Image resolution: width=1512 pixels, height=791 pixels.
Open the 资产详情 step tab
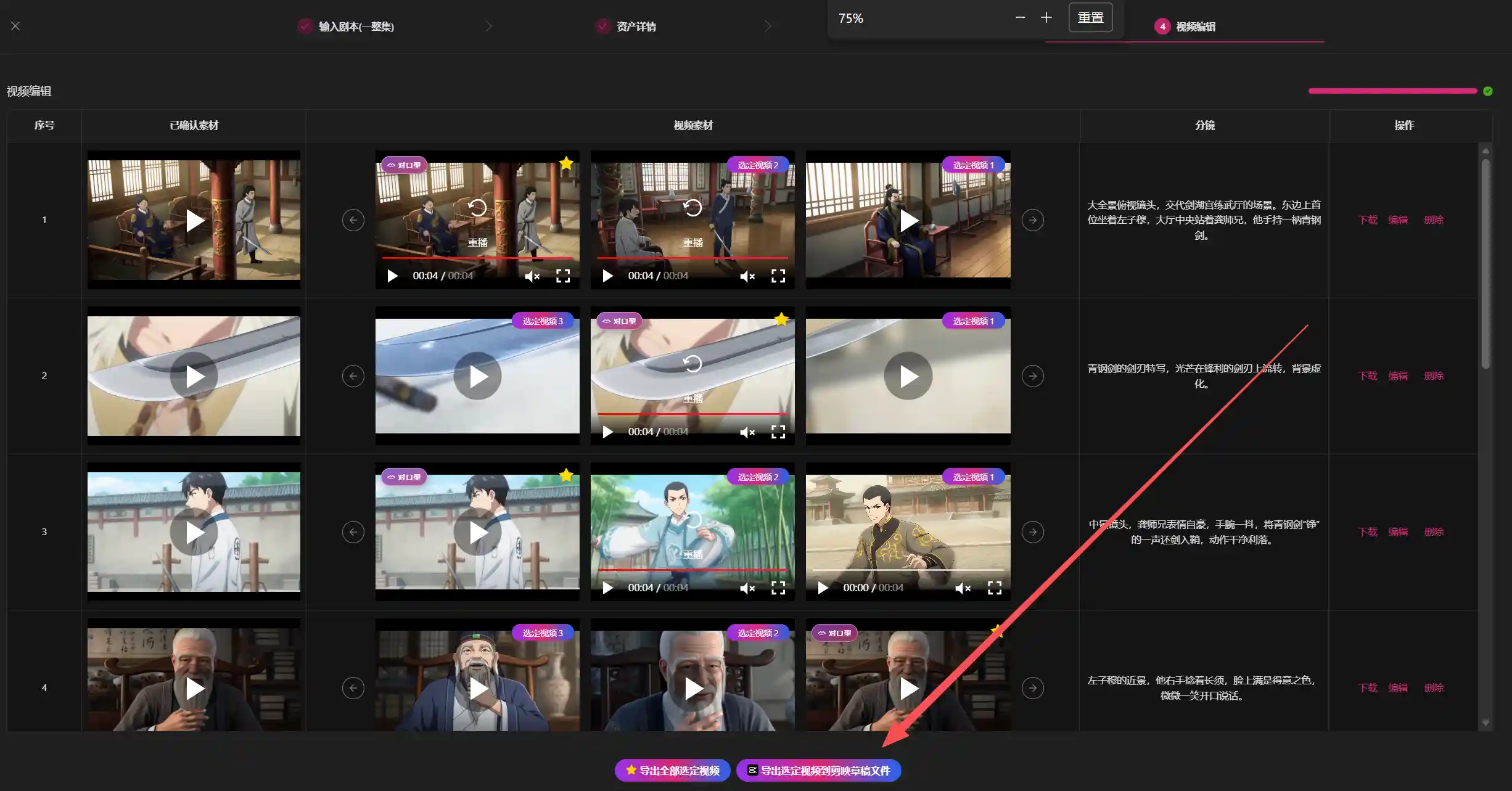click(x=636, y=27)
